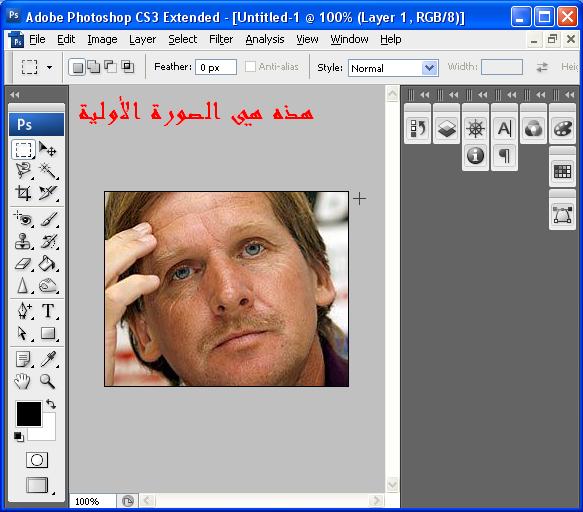
Task: Select the Zoom magnifier tool
Action: 48,381
